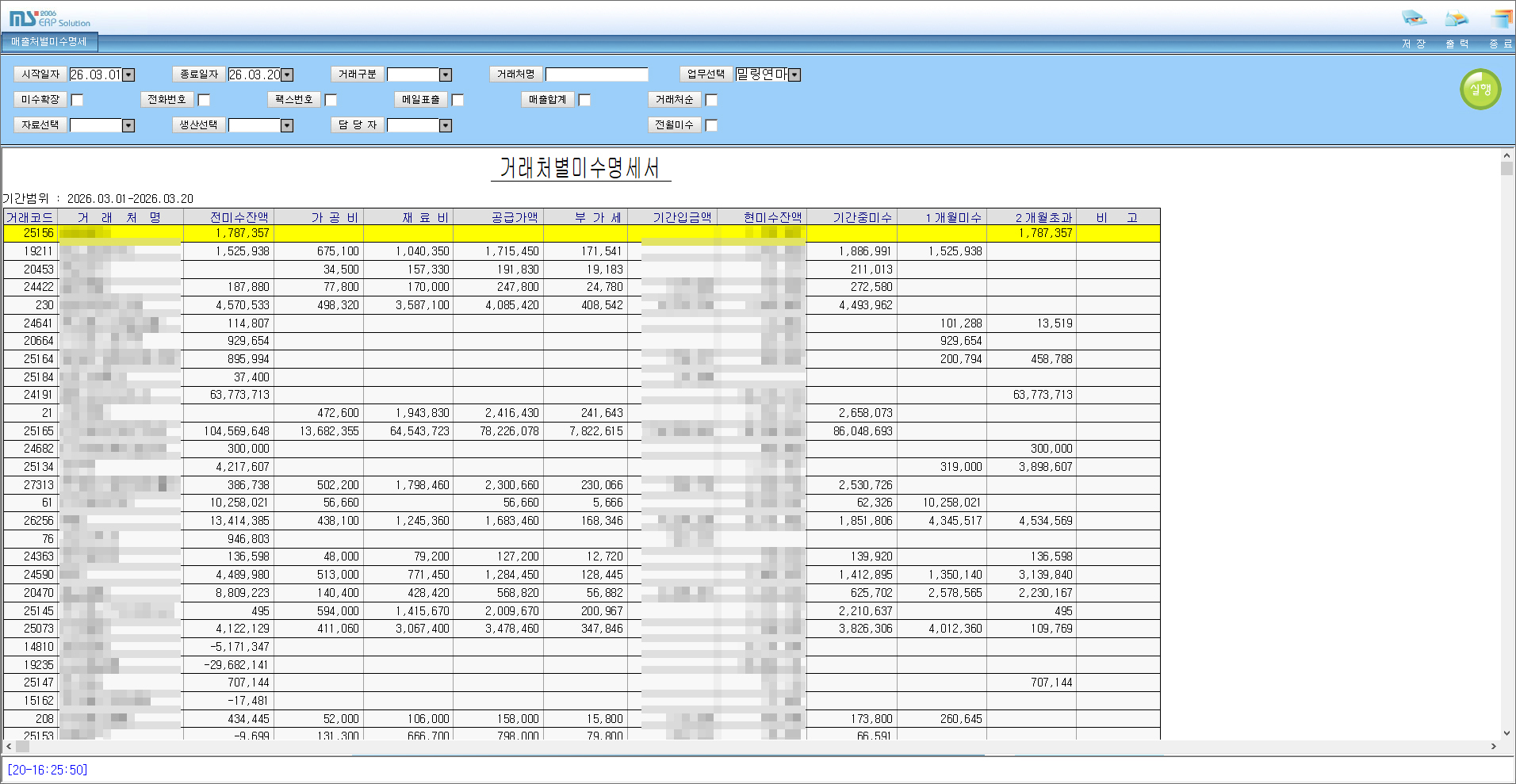This screenshot has height=784, width=1516.
Task: Toggle the 전월미수 checkbox
Action: pos(711,125)
